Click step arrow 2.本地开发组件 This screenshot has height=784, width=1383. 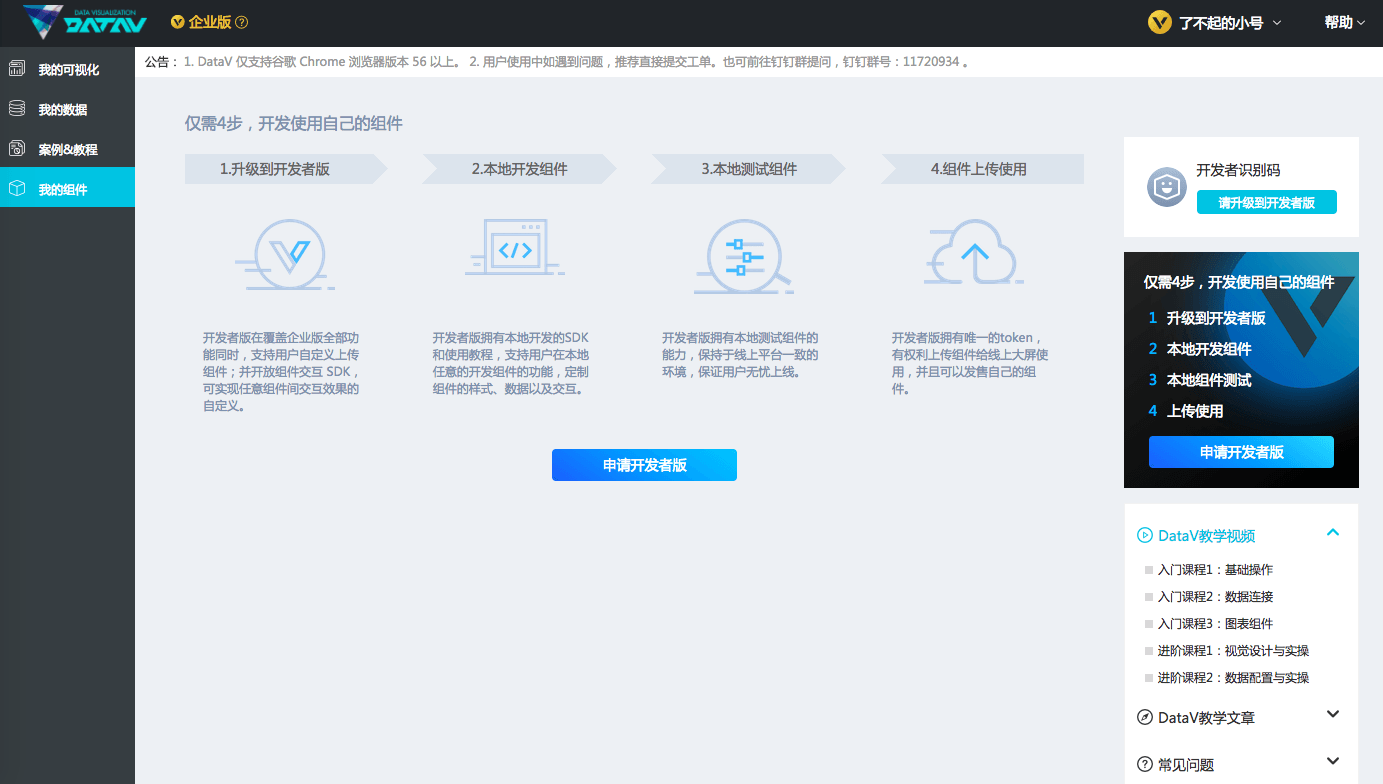coord(519,169)
